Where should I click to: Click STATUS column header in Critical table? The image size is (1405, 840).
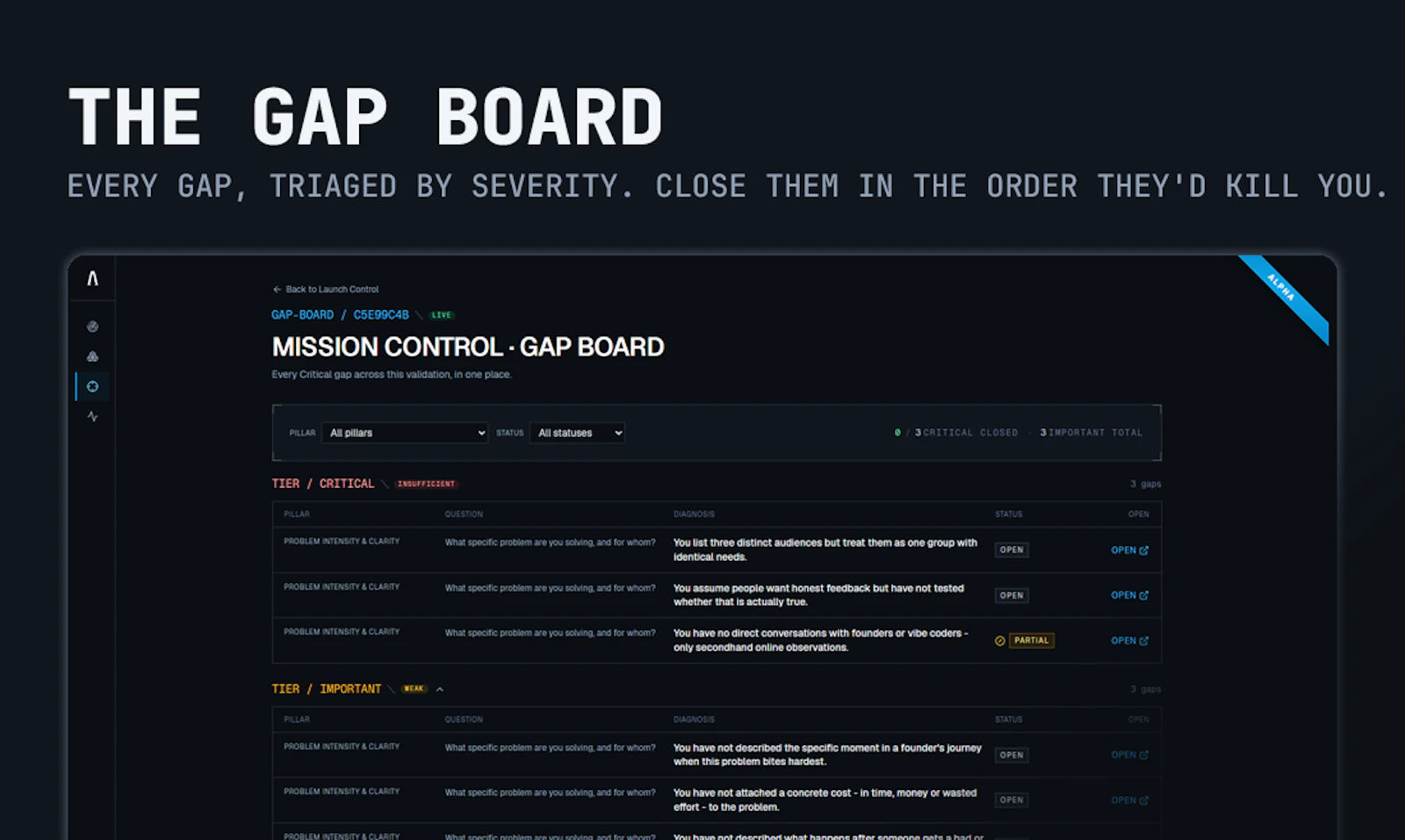[1008, 514]
